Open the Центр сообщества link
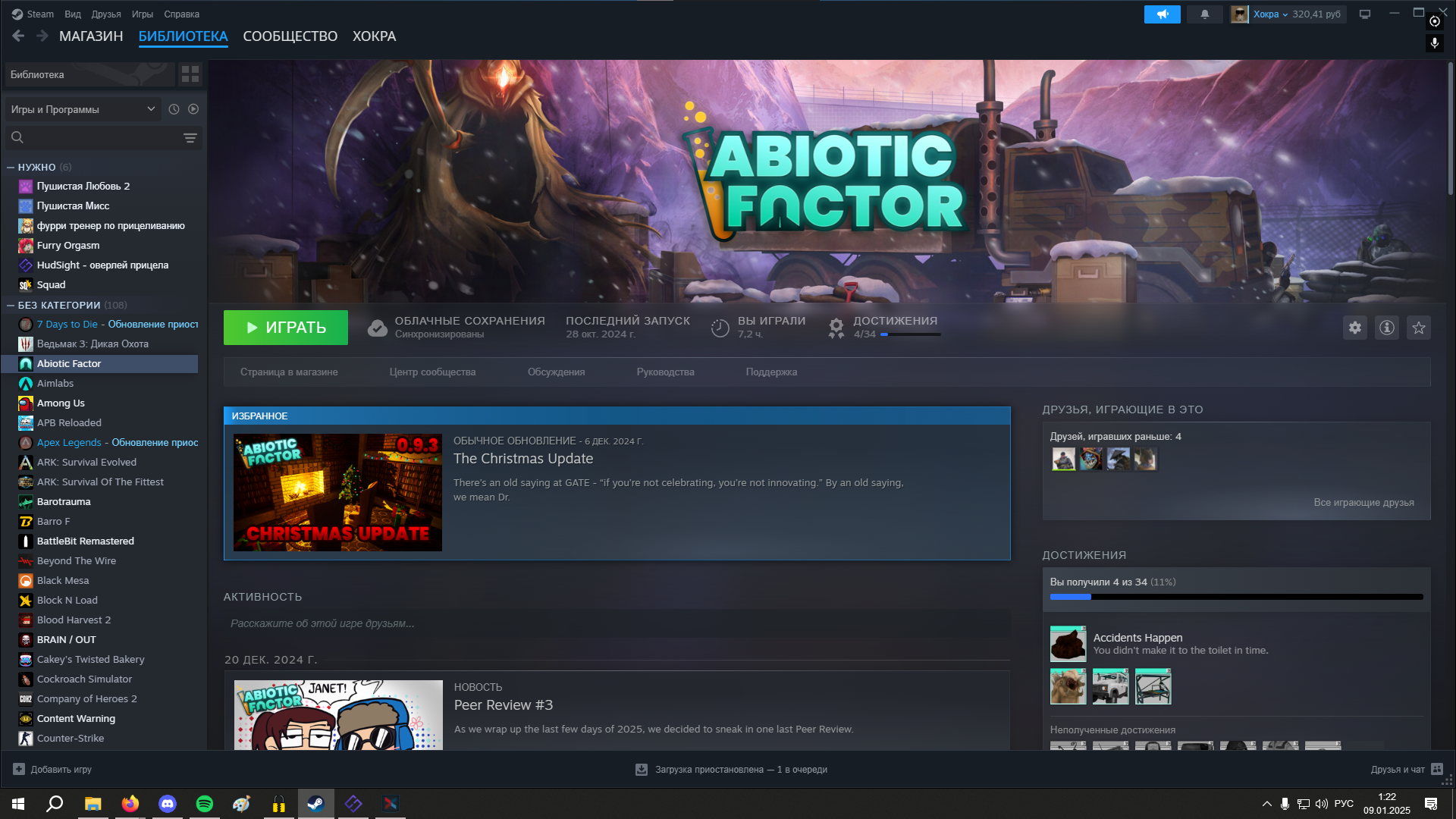The height and width of the screenshot is (819, 1456). pos(432,372)
